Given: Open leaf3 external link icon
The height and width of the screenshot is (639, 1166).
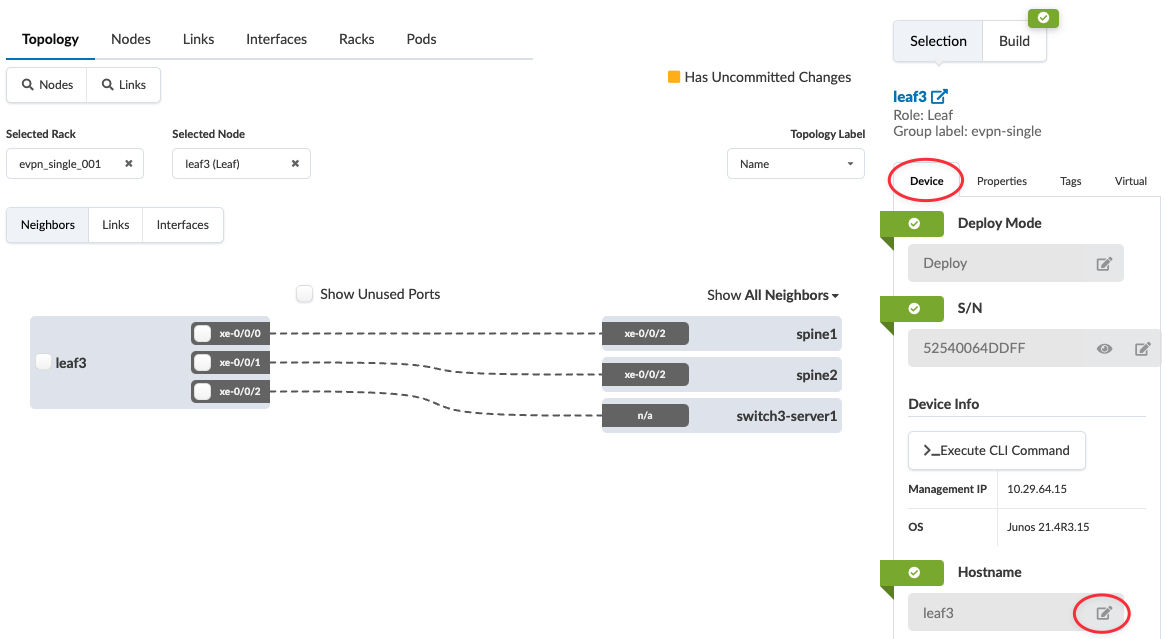Looking at the screenshot, I should (939, 97).
